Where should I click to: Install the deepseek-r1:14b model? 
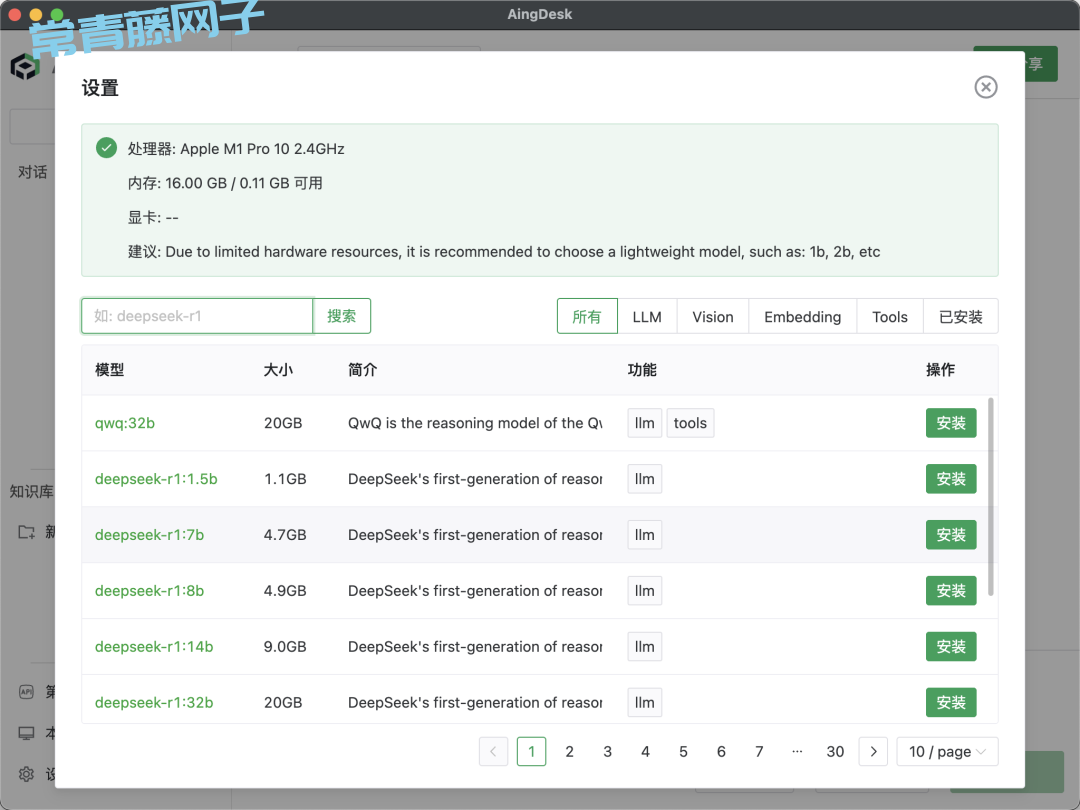click(x=951, y=646)
